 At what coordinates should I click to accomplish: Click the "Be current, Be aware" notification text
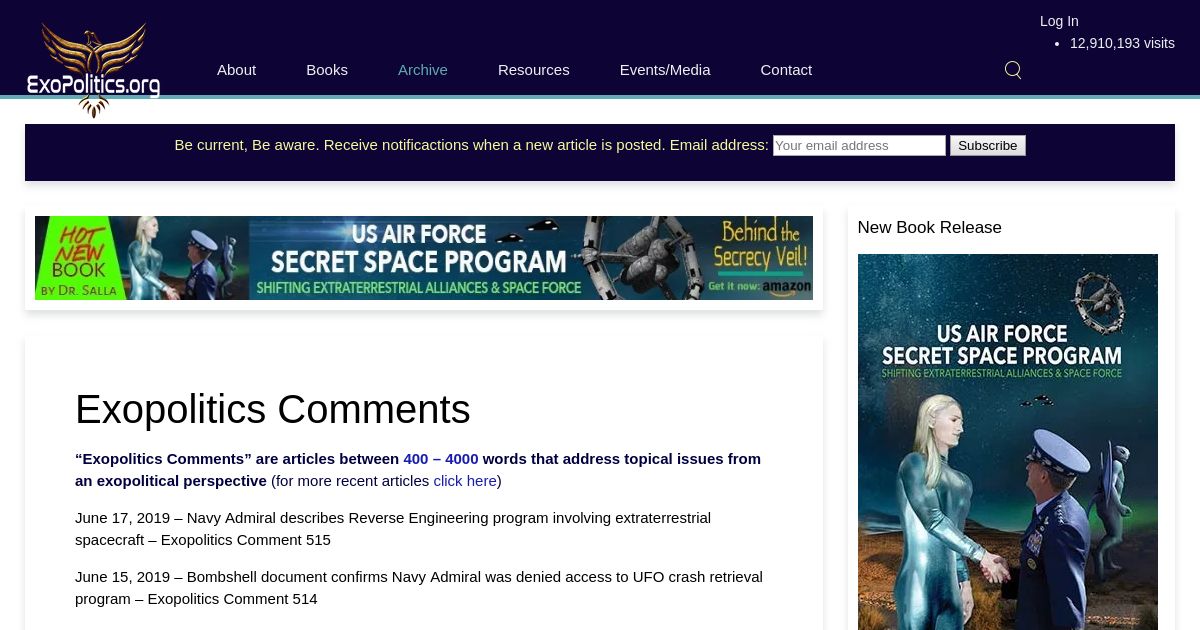pyautogui.click(x=471, y=145)
